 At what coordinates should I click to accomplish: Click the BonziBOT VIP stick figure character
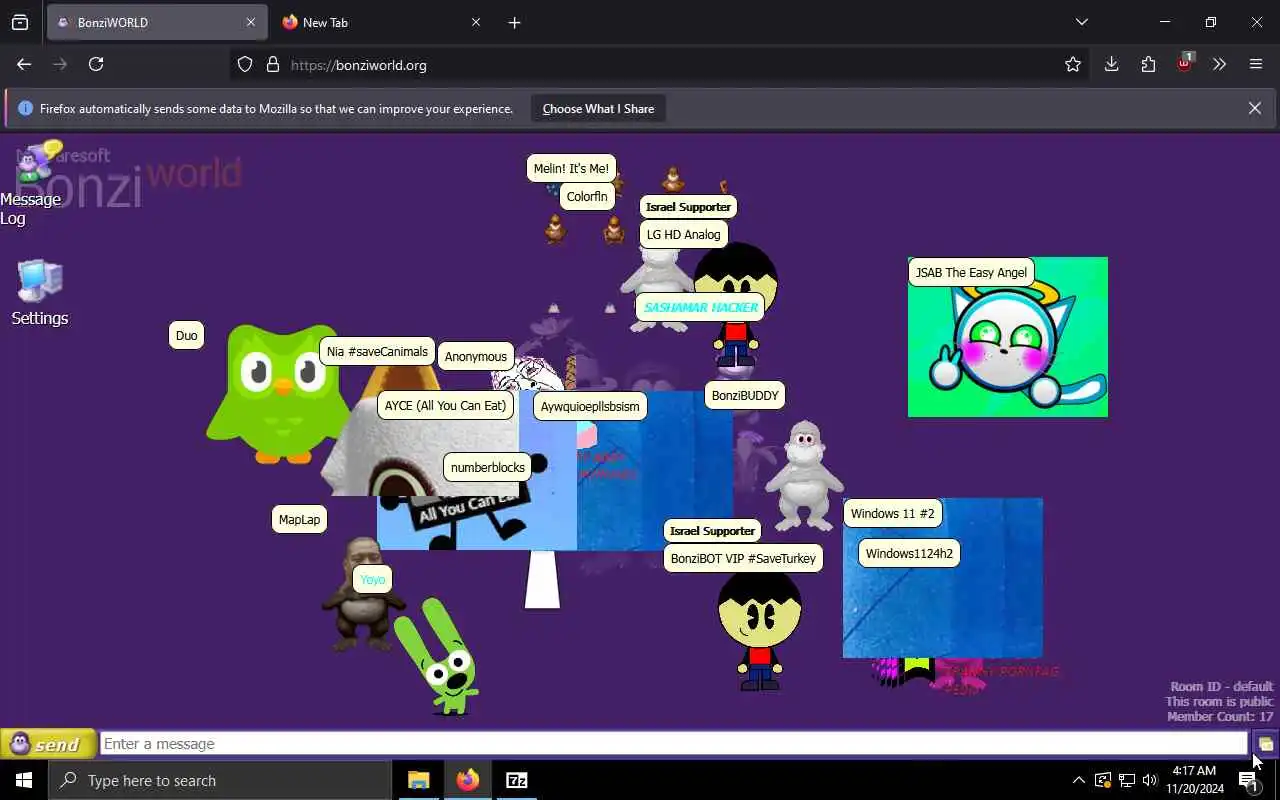pyautogui.click(x=759, y=632)
